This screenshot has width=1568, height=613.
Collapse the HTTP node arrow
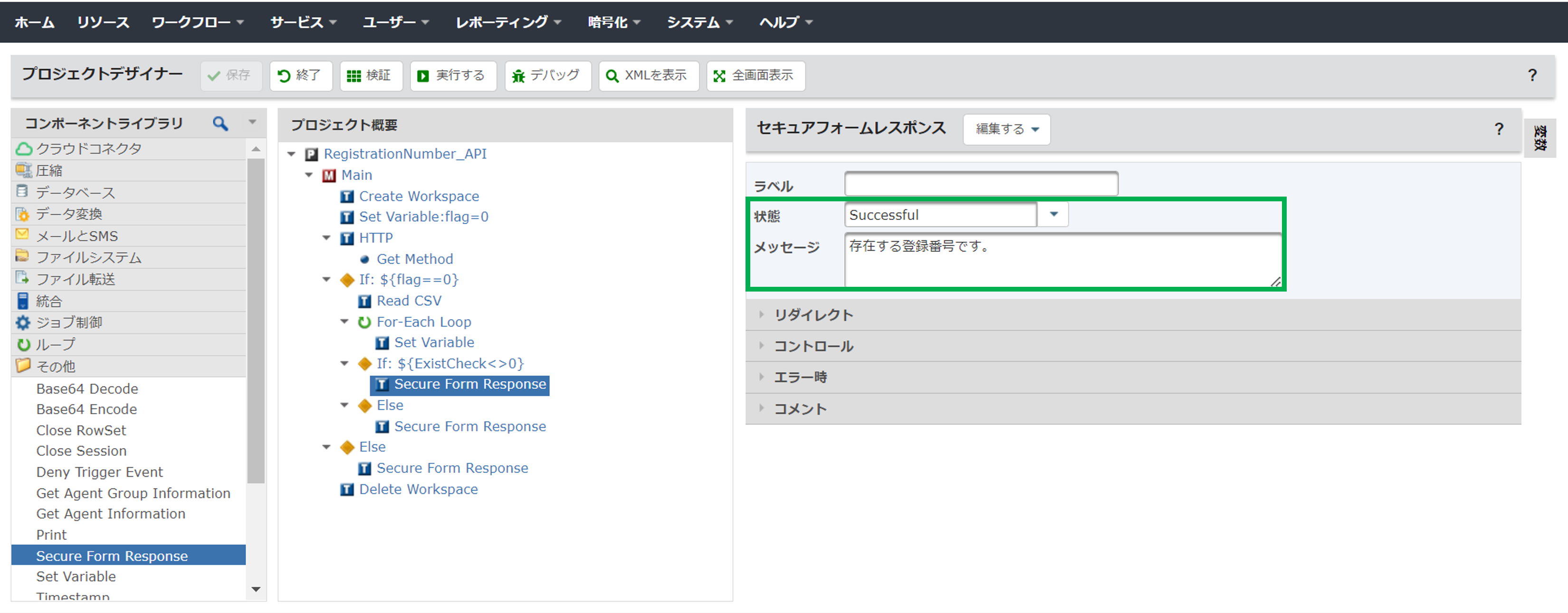(x=327, y=238)
